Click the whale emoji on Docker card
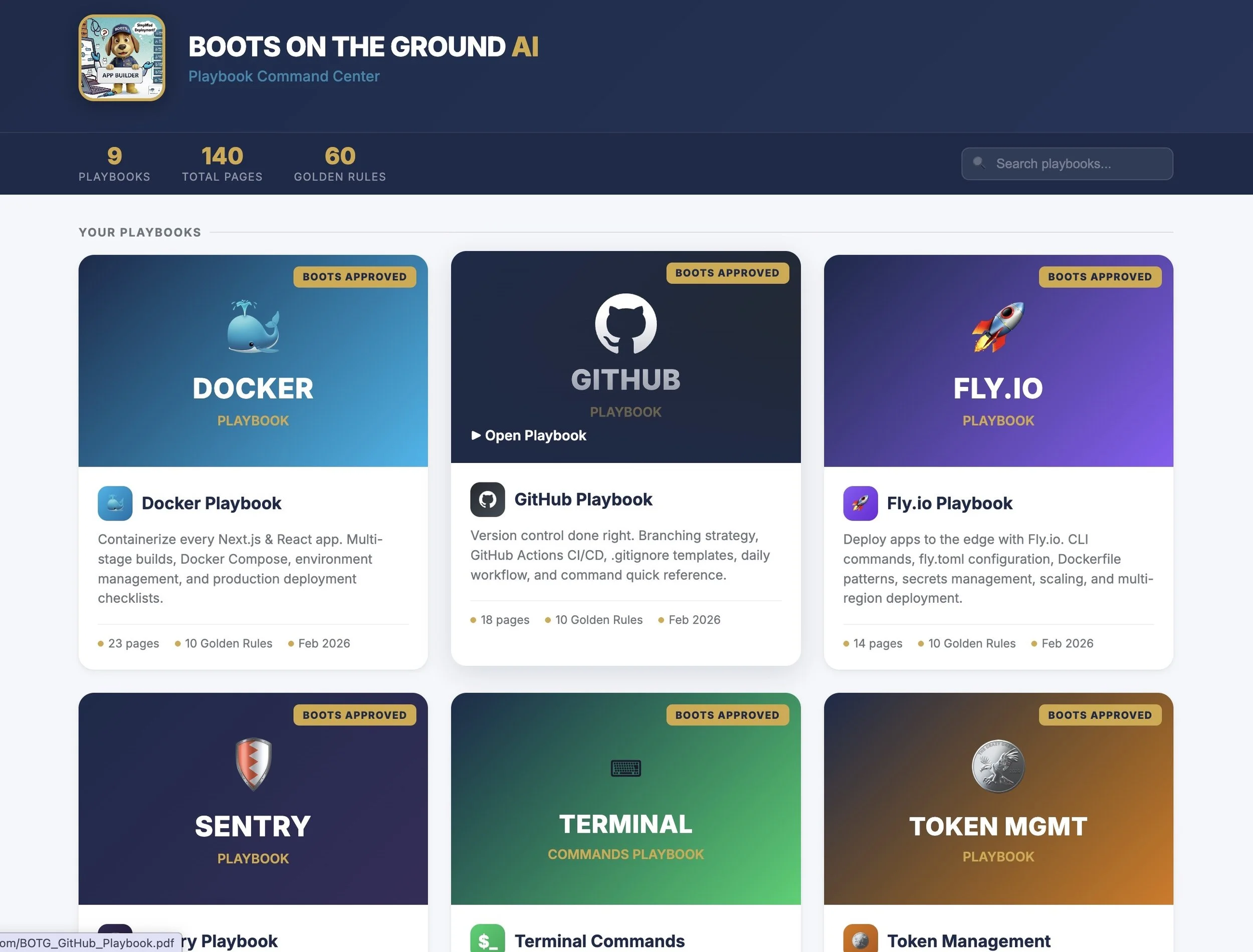This screenshot has width=1253, height=952. (253, 327)
